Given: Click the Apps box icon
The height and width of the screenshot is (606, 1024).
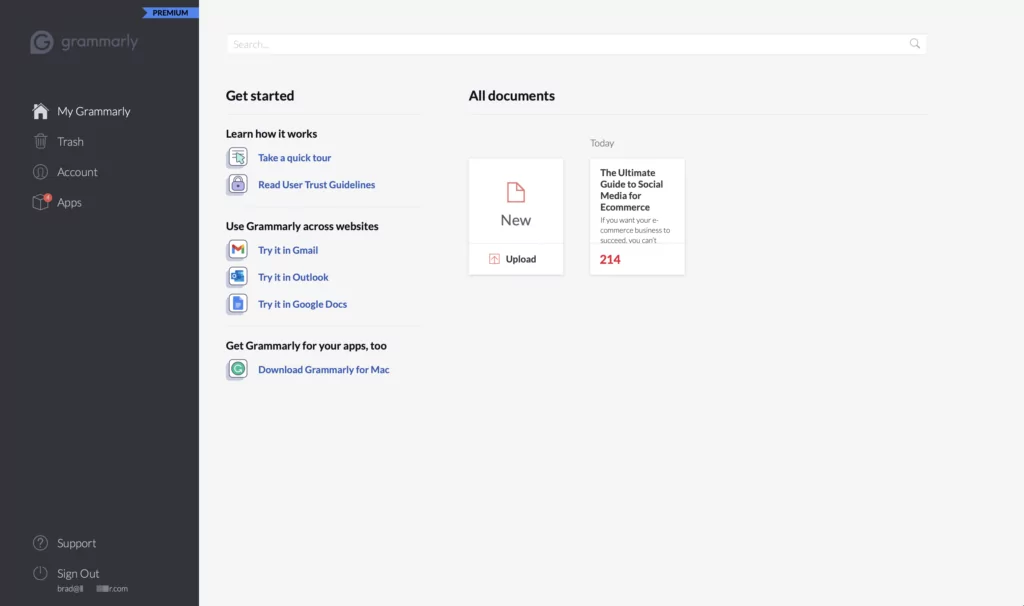Looking at the screenshot, I should click(41, 202).
